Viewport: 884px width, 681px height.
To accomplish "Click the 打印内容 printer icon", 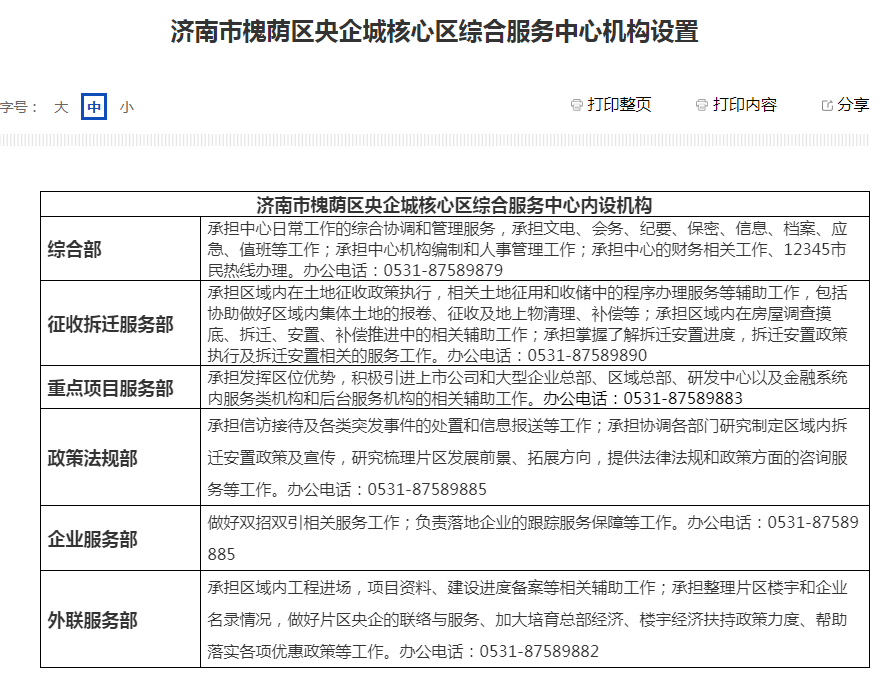I will point(701,105).
